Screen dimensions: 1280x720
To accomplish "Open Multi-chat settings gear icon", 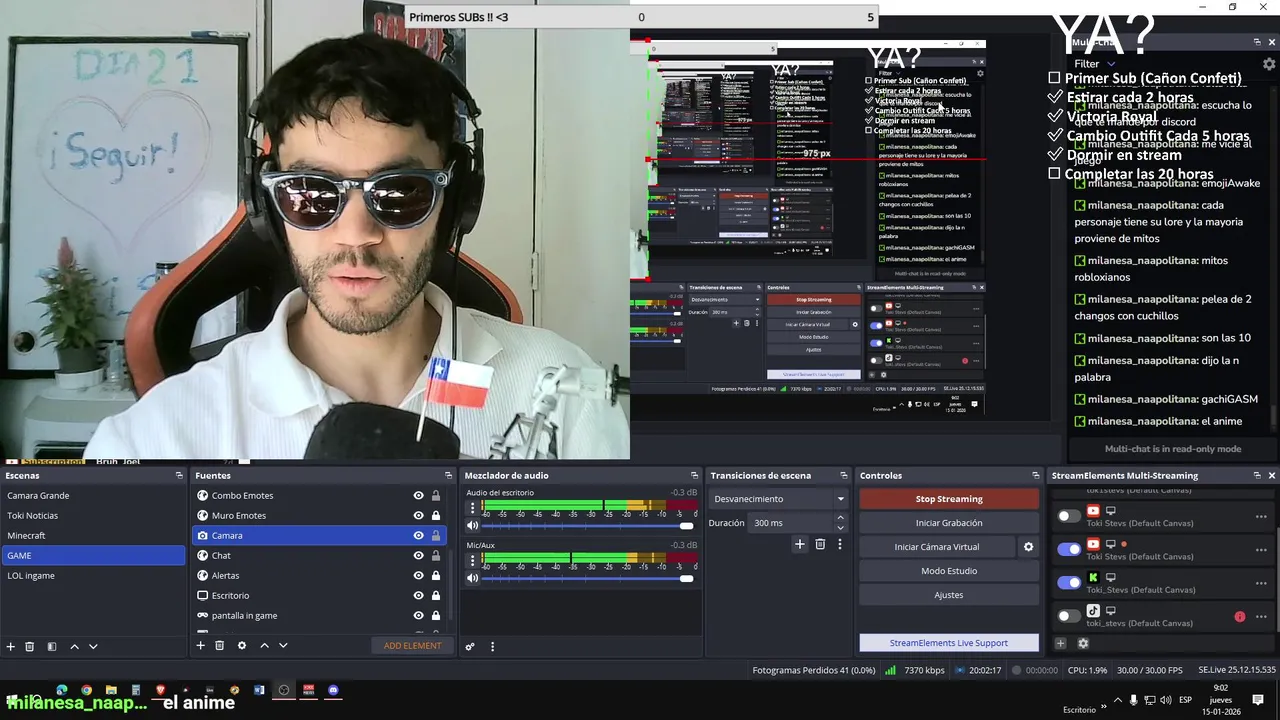I will coord(1269,64).
